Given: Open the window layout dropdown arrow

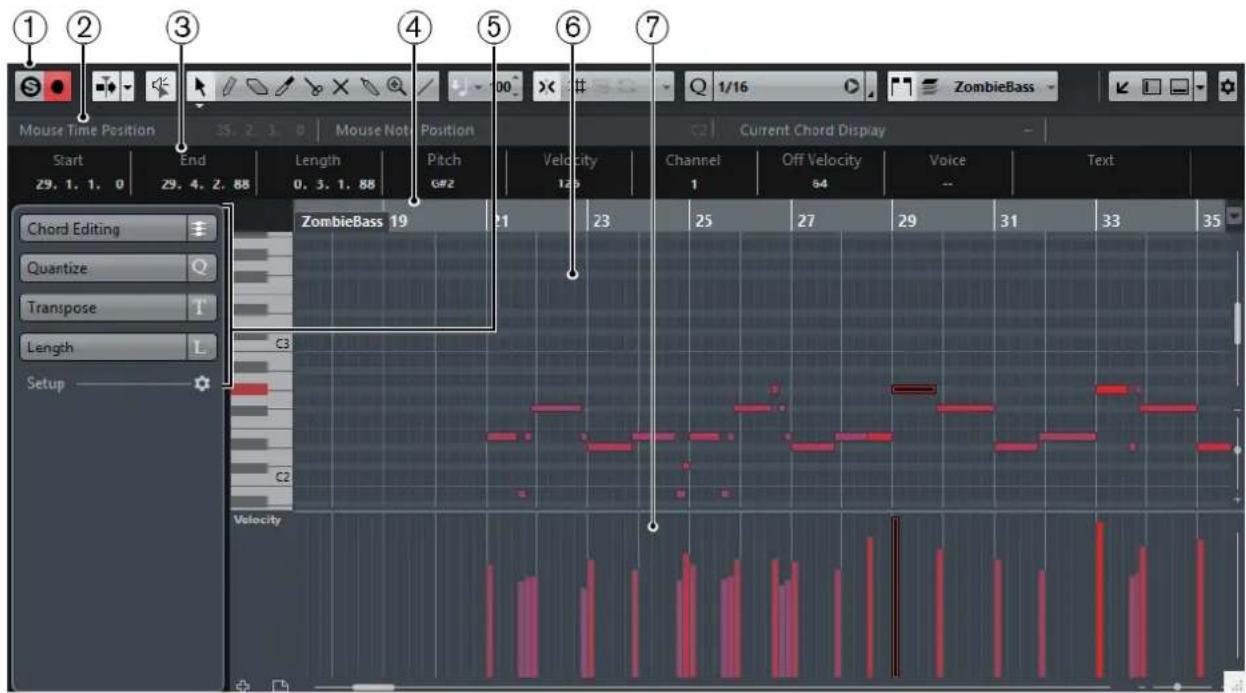Looking at the screenshot, I should pos(1199,87).
